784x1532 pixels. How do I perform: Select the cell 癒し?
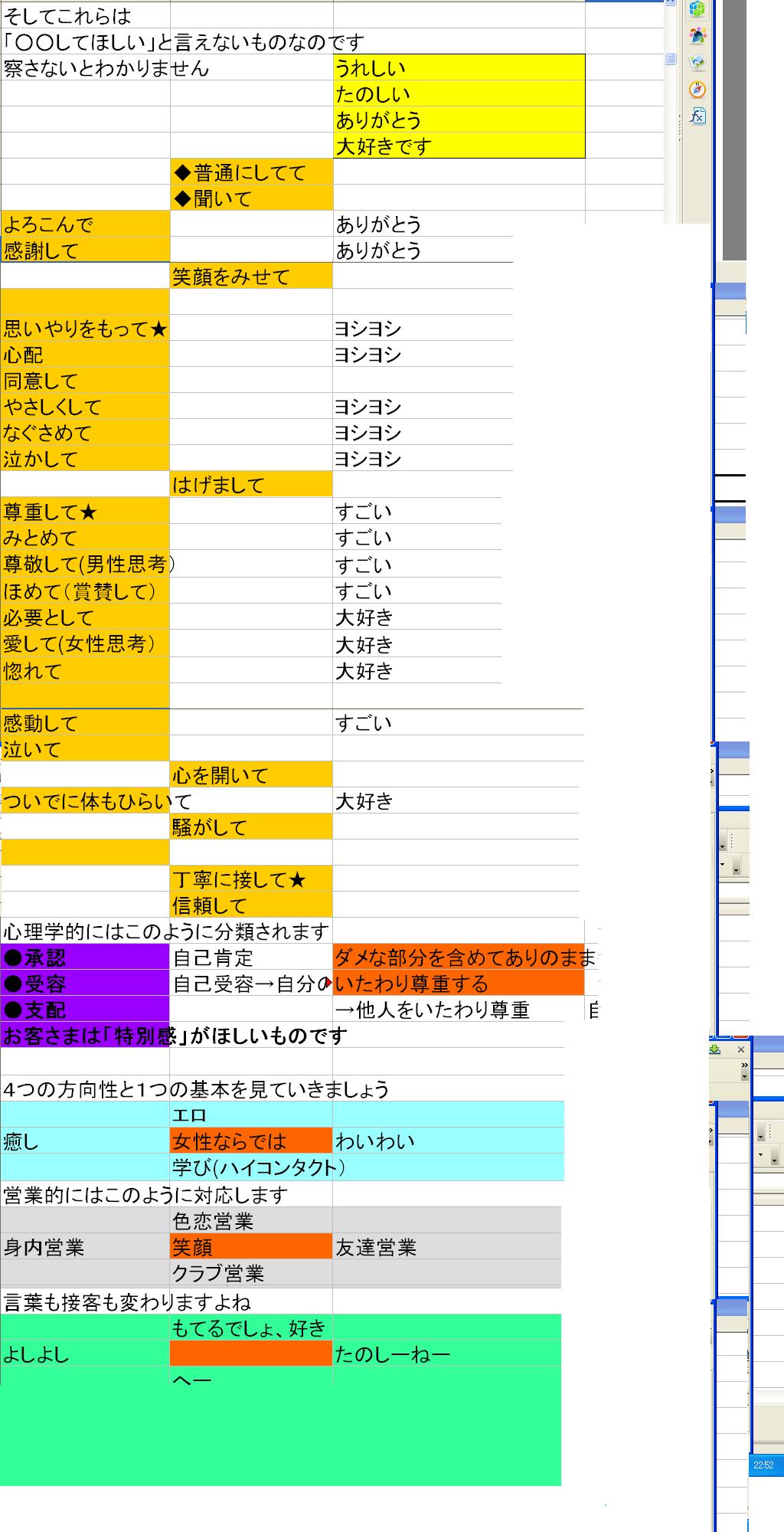(x=85, y=1141)
